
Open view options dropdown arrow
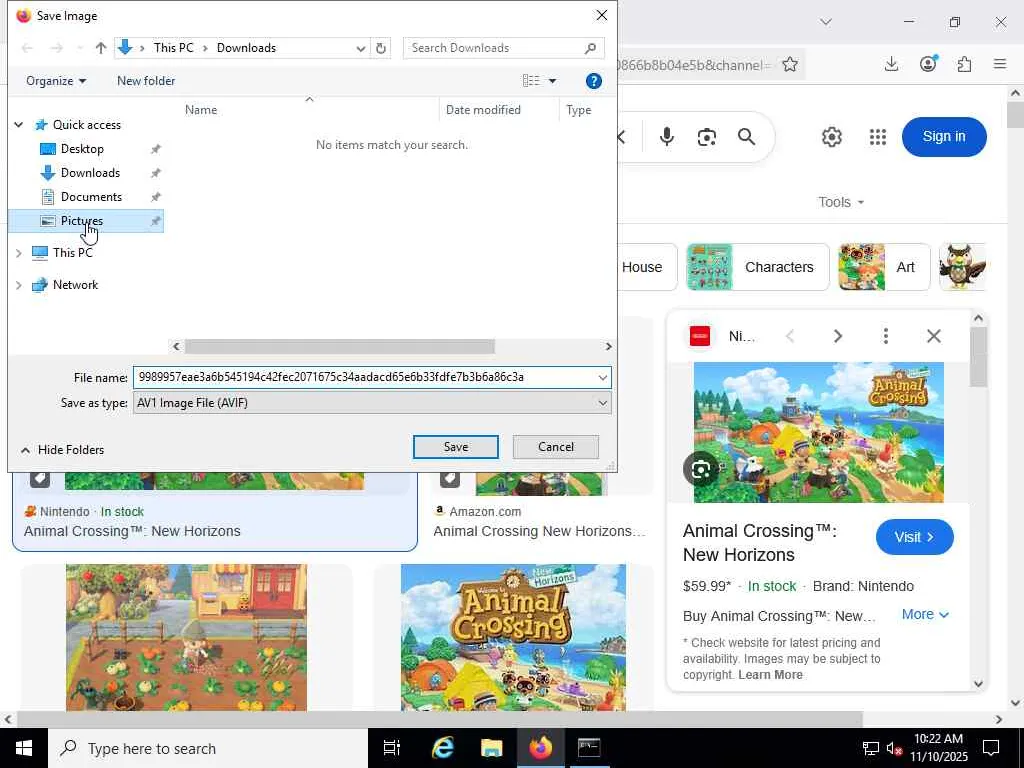point(552,81)
